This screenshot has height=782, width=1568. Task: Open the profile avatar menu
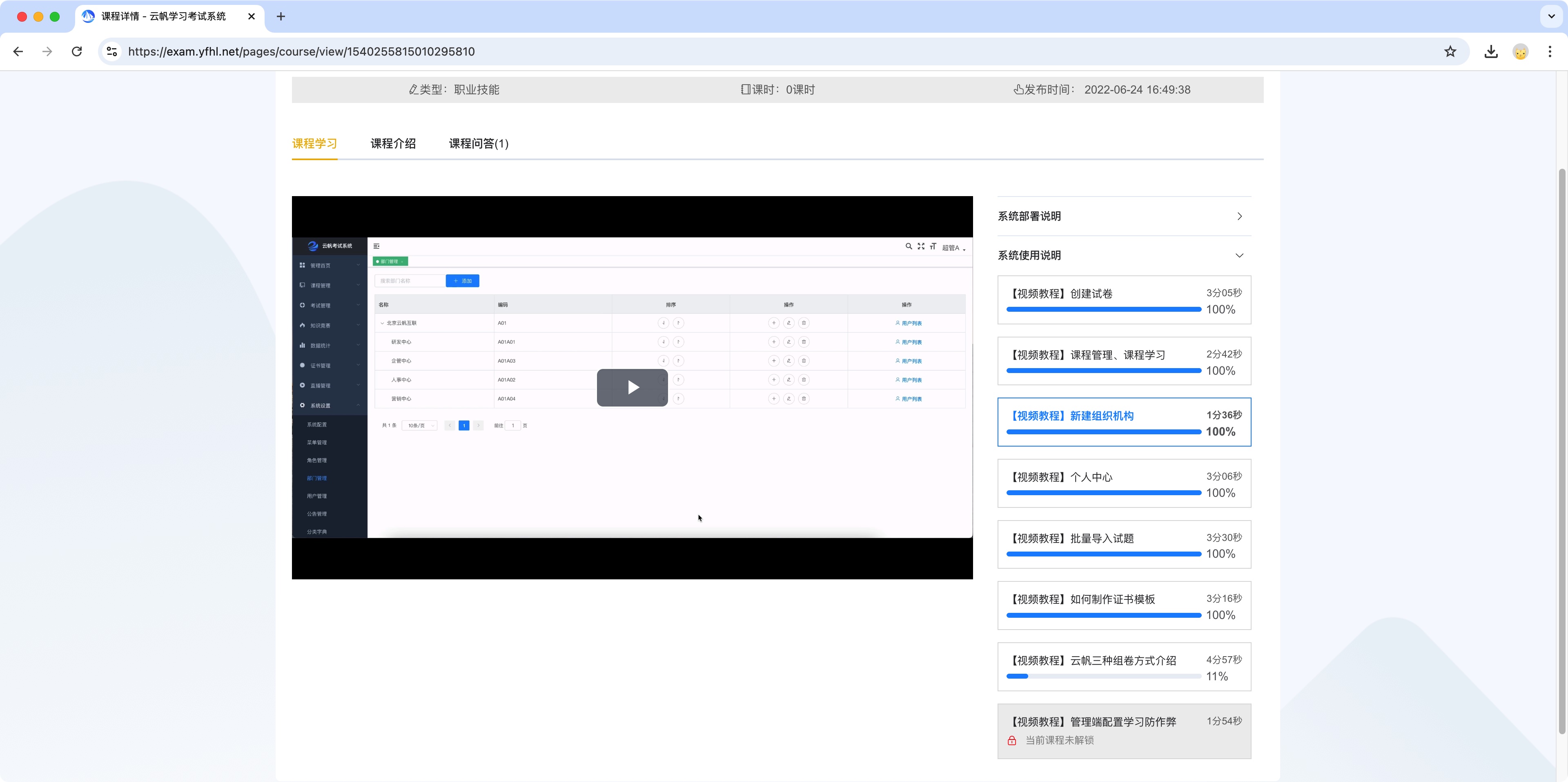click(x=1521, y=52)
